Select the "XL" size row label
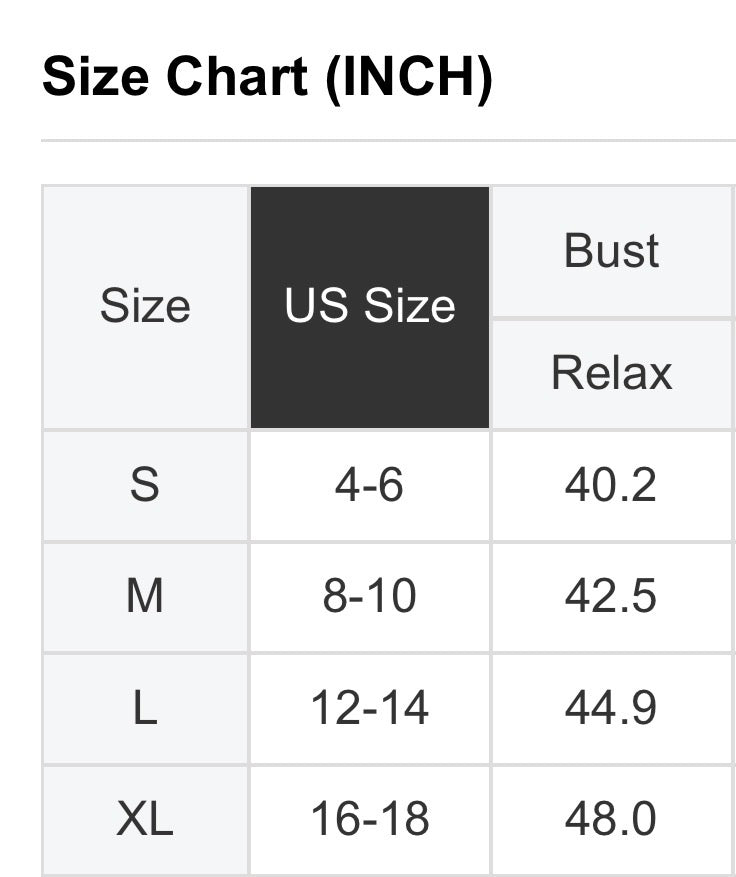This screenshot has width=736, height=877. 145,819
